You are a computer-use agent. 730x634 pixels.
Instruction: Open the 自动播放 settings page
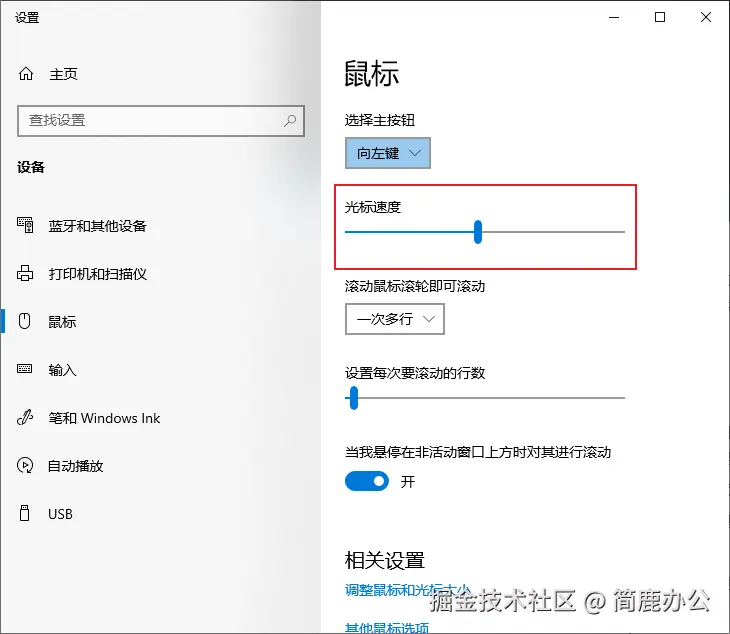pos(75,466)
